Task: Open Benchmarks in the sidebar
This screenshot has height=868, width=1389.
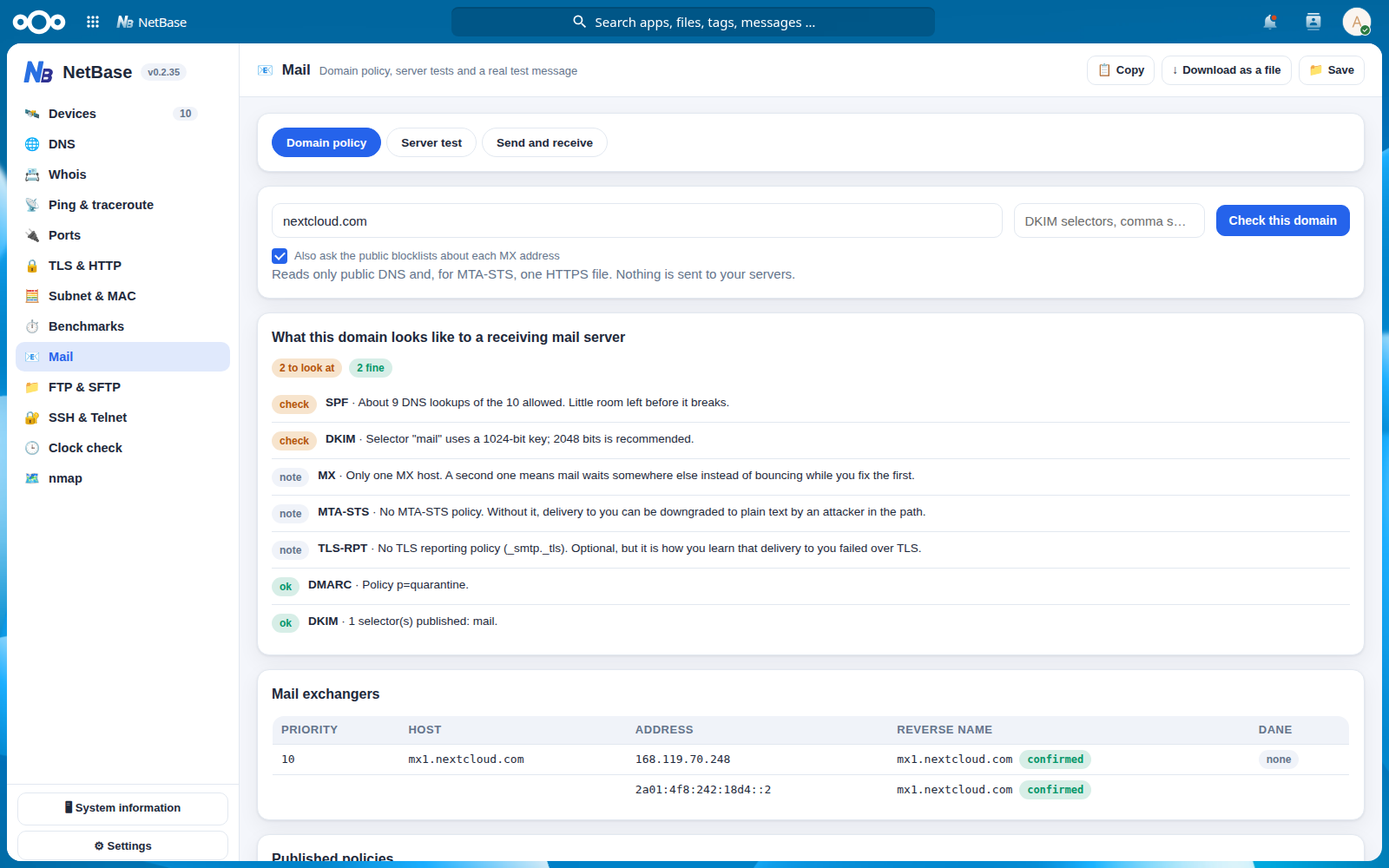Action: click(122, 326)
